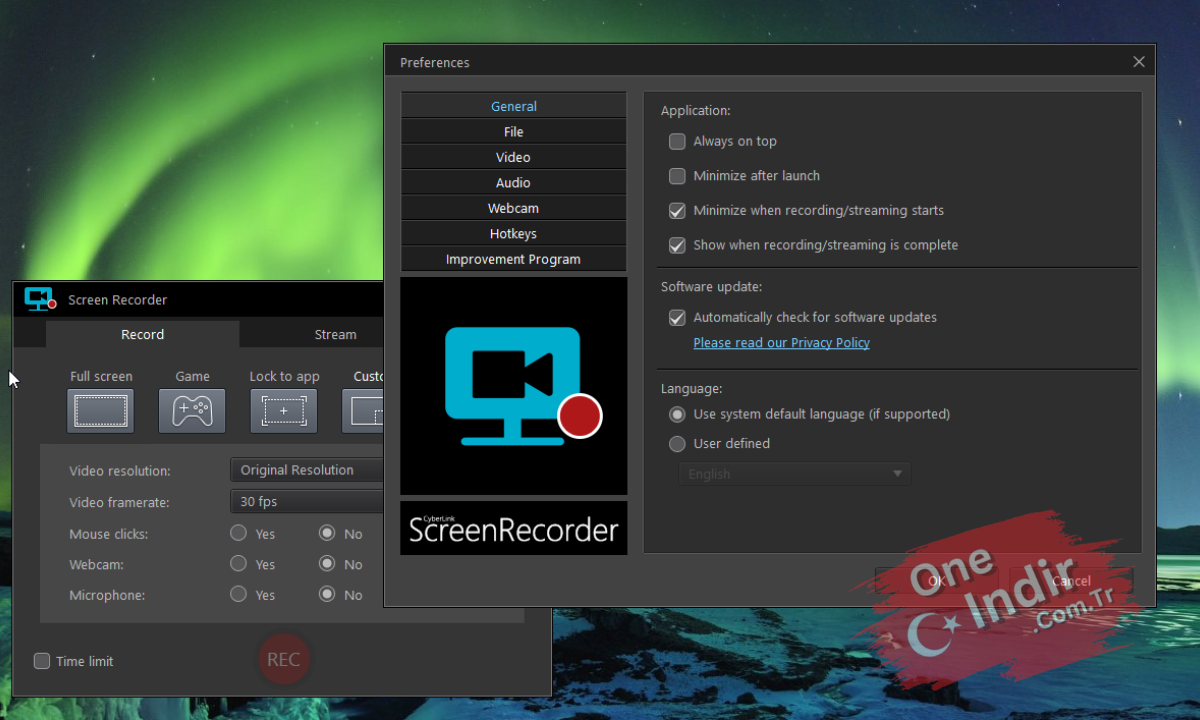This screenshot has width=1200, height=720.
Task: Open the Please read our Privacy Policy link
Action: pos(782,343)
